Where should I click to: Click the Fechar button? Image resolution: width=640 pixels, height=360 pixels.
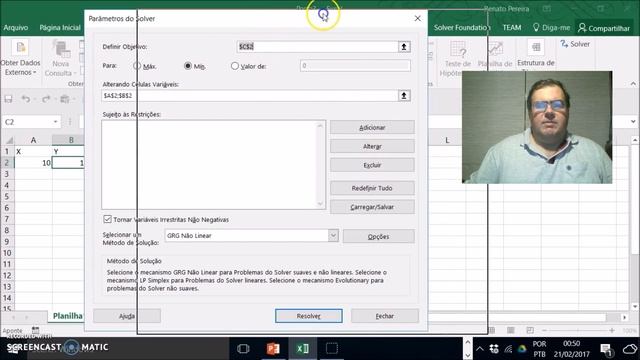[x=385, y=316]
